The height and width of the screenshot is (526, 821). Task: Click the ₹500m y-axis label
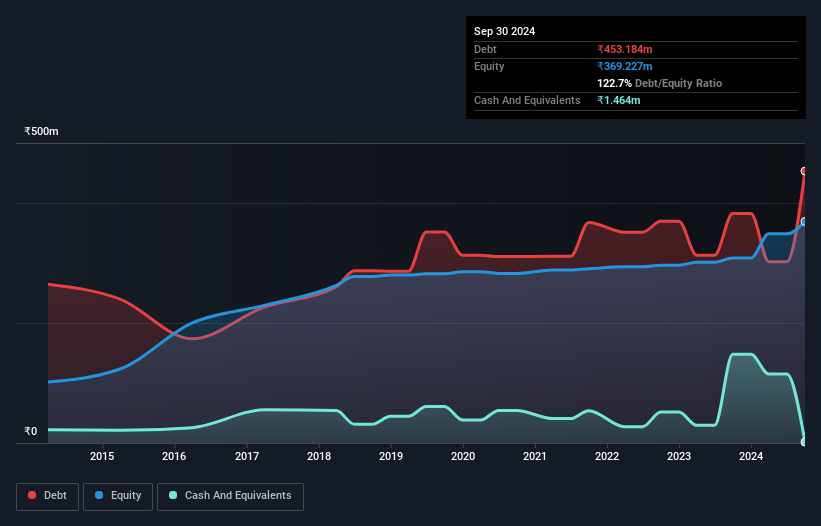(41, 131)
